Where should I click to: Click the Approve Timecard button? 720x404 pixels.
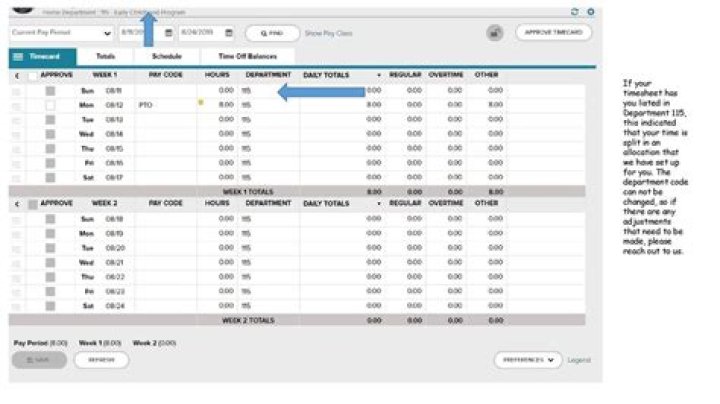[x=553, y=33]
